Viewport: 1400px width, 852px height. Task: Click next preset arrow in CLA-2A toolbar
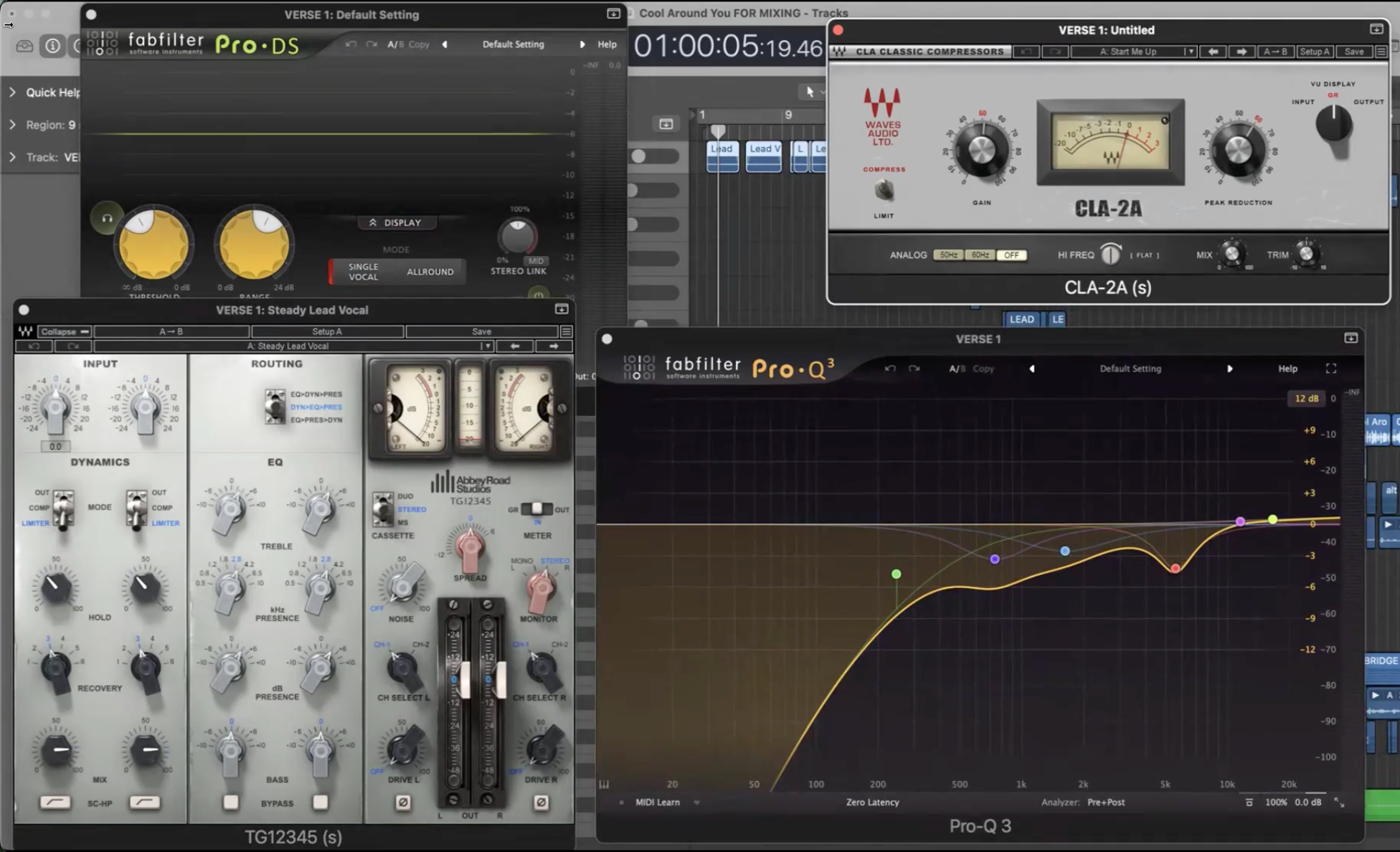click(1241, 52)
